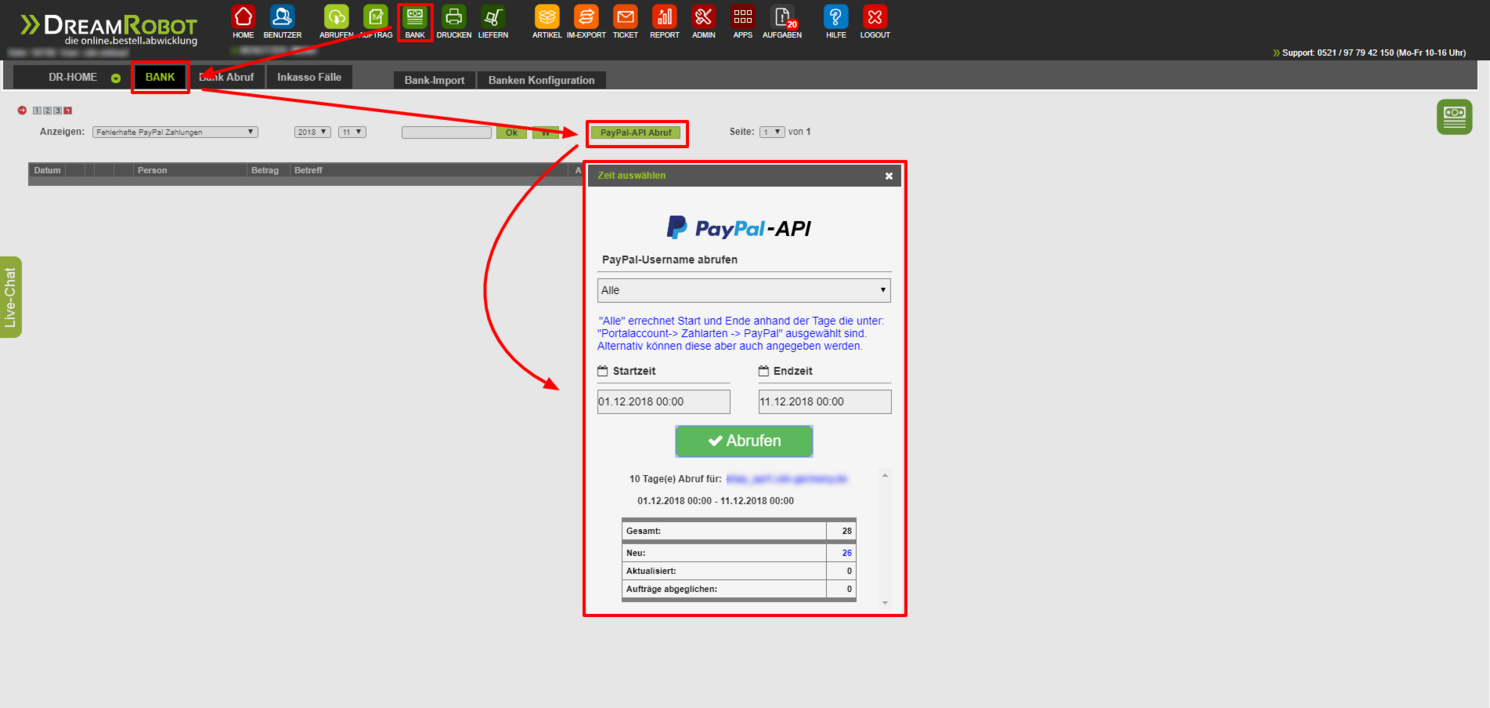Click the red arrow icon above Anzeigen
The image size is (1490, 708).
(x=22, y=110)
